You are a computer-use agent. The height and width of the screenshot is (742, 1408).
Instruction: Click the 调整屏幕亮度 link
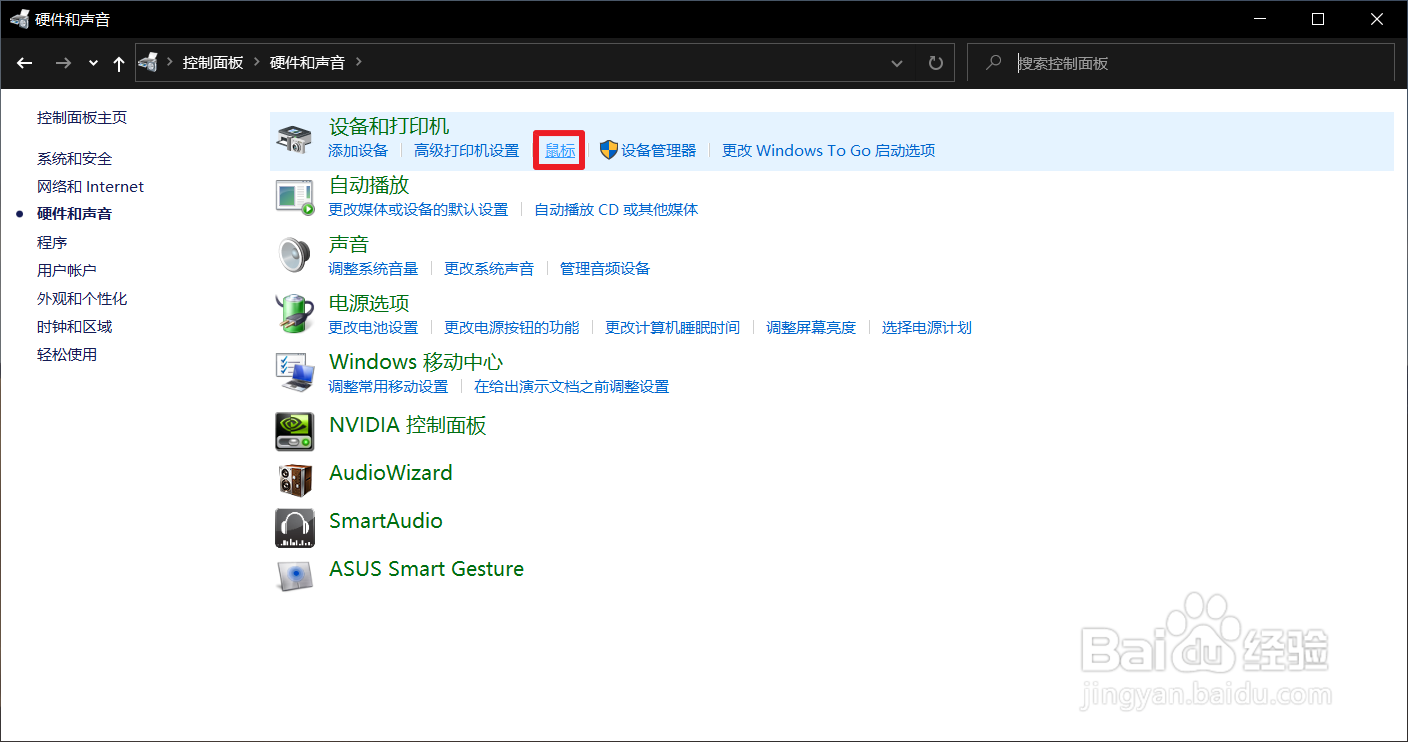(x=811, y=328)
